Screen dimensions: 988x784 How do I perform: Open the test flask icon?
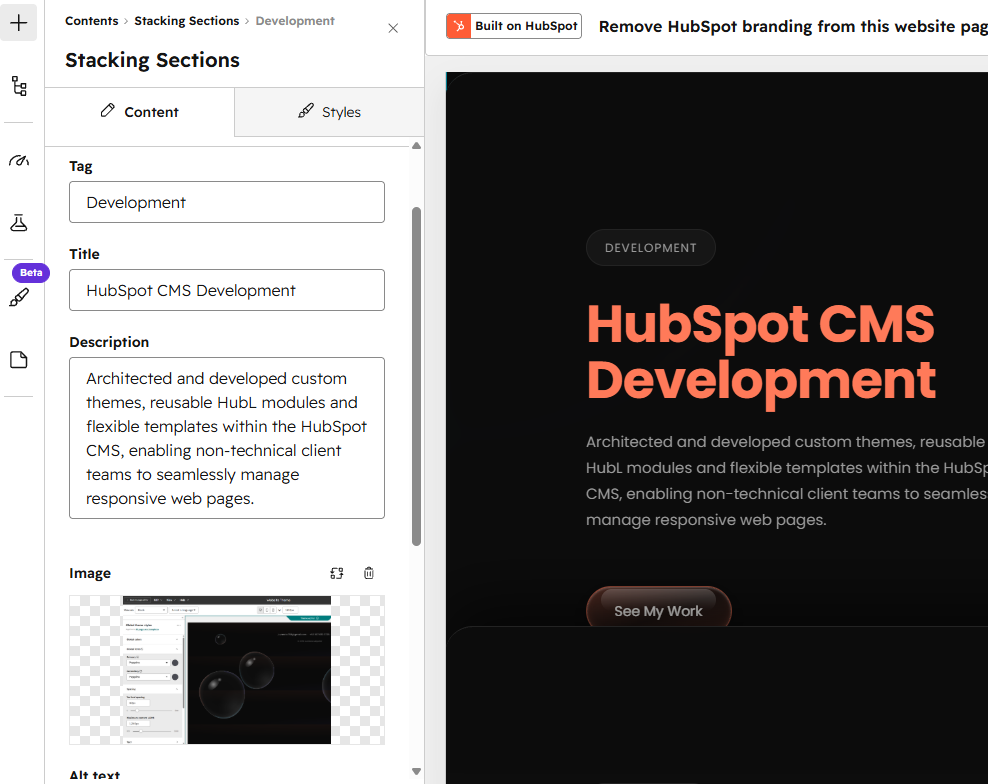pyautogui.click(x=19, y=222)
